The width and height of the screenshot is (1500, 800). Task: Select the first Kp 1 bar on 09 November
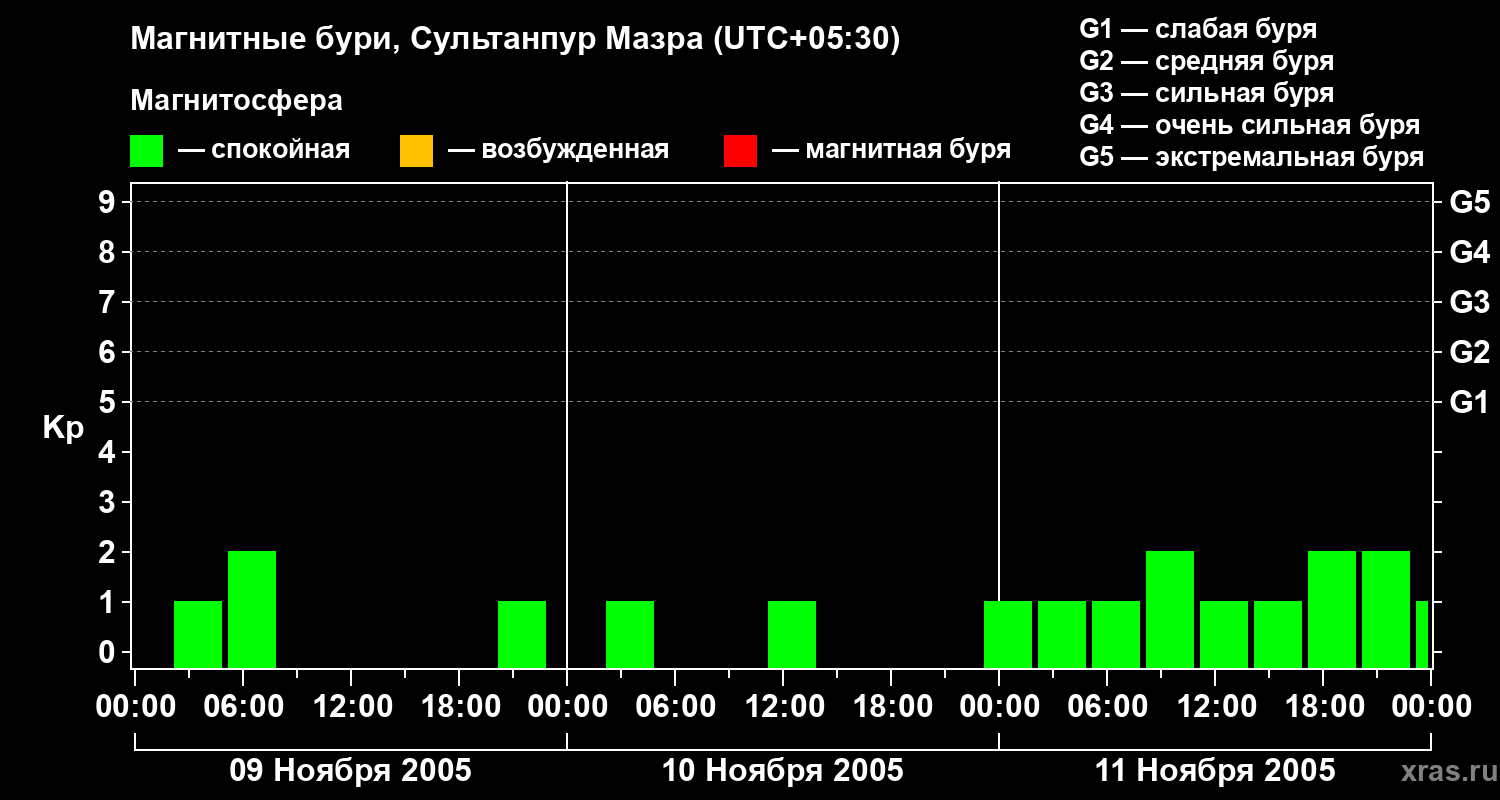point(198,634)
